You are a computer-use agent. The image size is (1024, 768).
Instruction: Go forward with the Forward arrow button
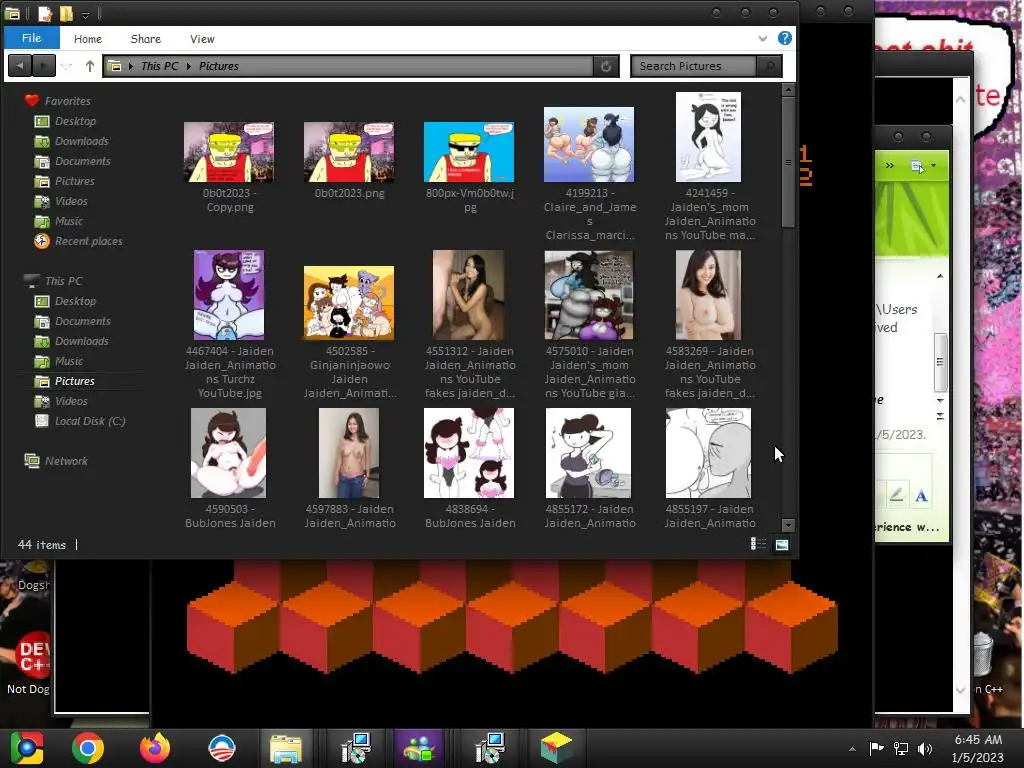(x=43, y=65)
